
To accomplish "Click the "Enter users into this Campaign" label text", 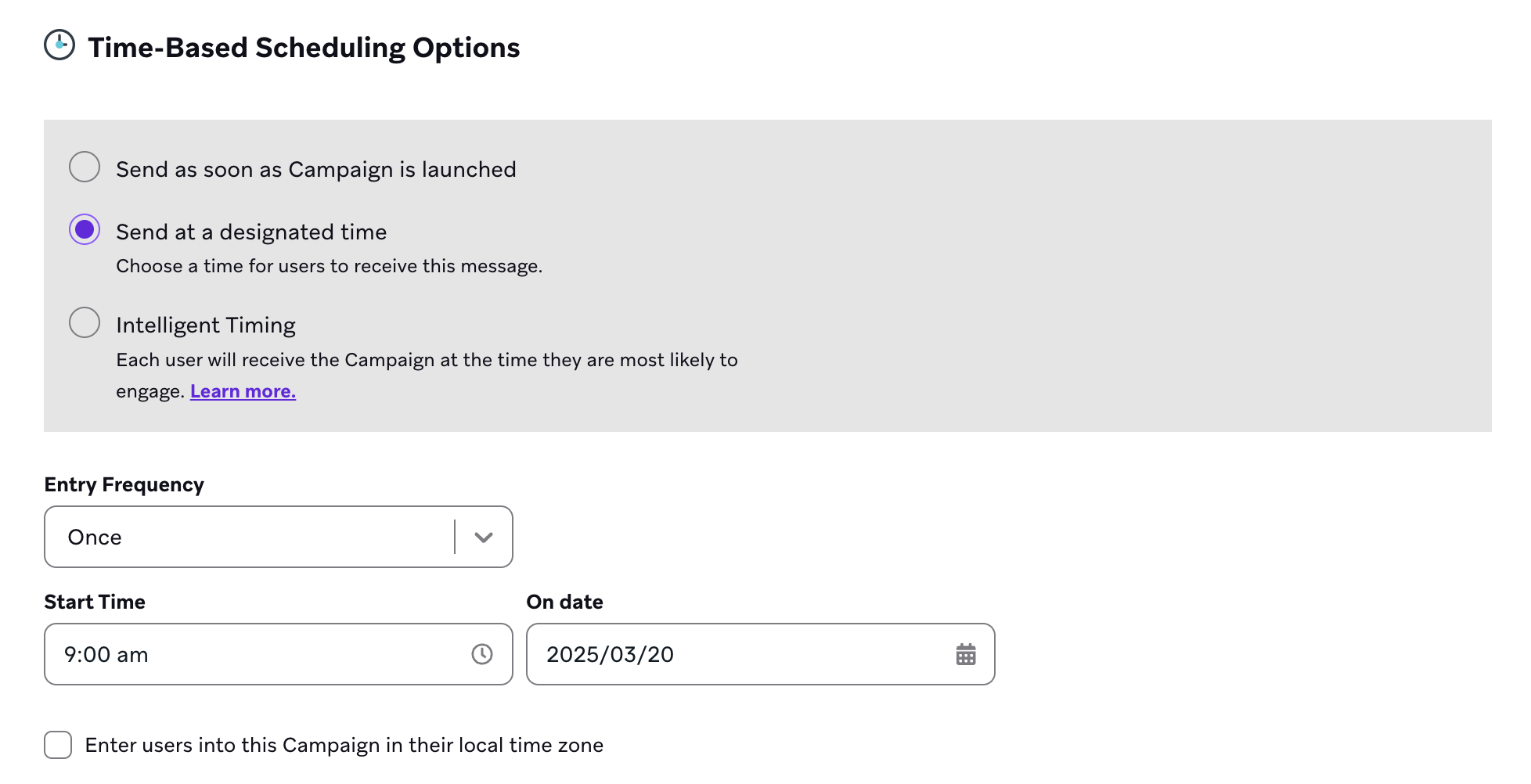I will (x=344, y=745).
